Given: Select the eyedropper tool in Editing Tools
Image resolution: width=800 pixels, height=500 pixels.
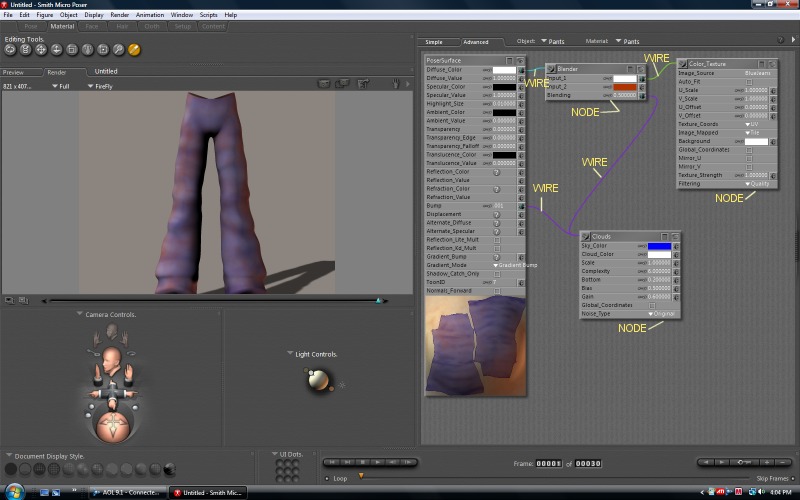Looking at the screenshot, I should click(134, 49).
